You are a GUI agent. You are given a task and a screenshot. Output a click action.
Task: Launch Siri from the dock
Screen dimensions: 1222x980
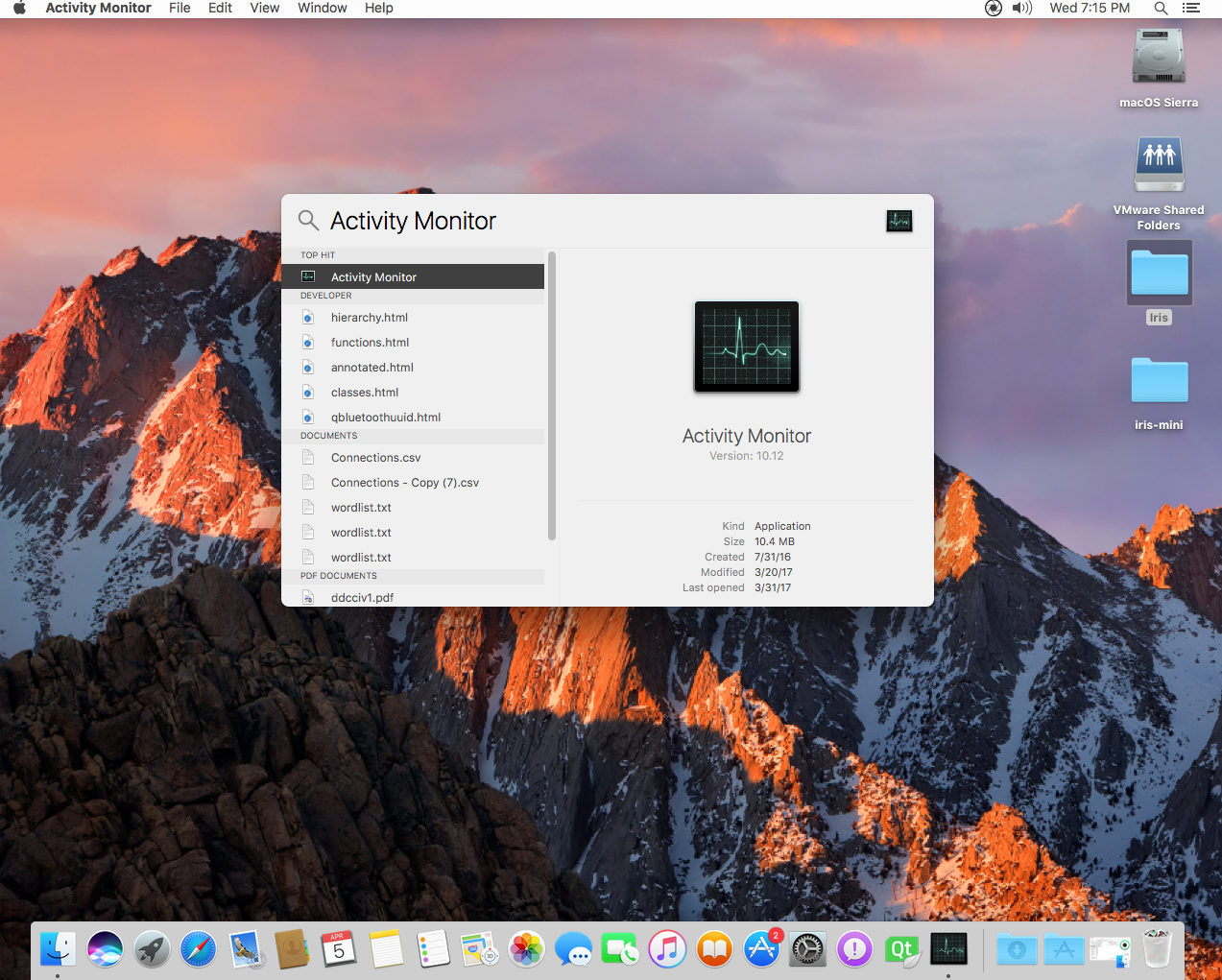point(105,949)
